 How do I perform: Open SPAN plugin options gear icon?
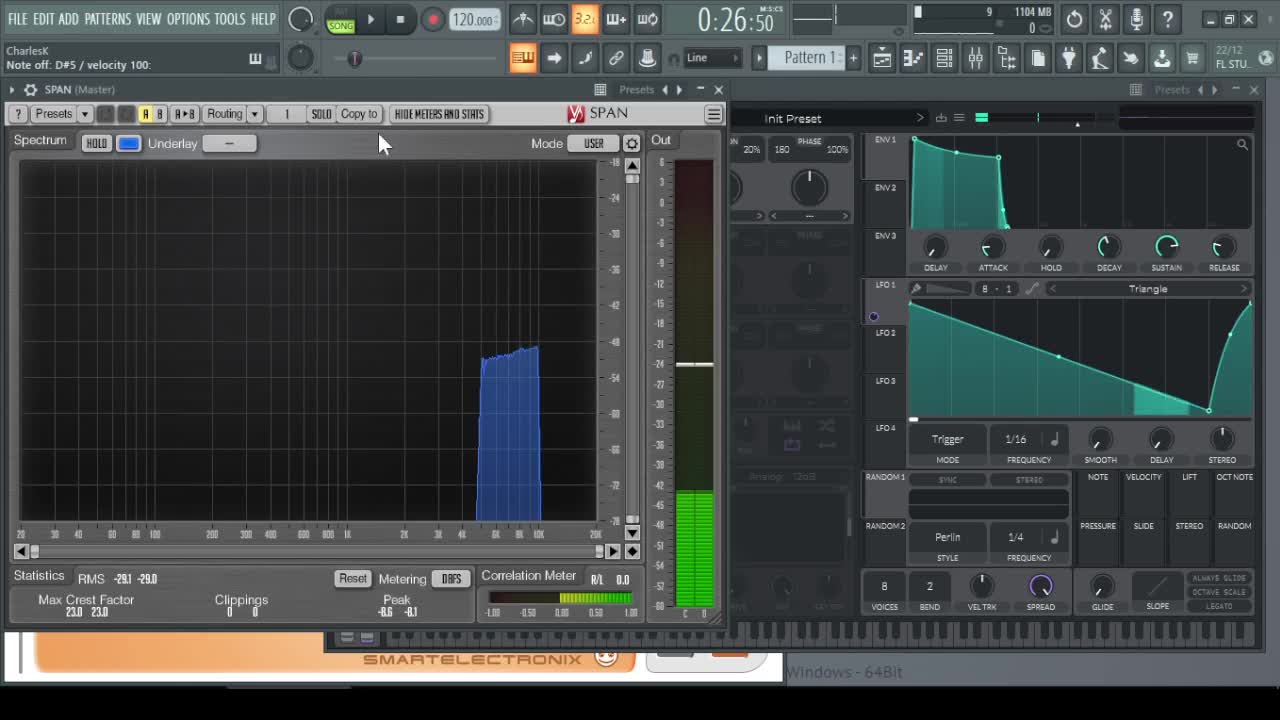[x=30, y=90]
